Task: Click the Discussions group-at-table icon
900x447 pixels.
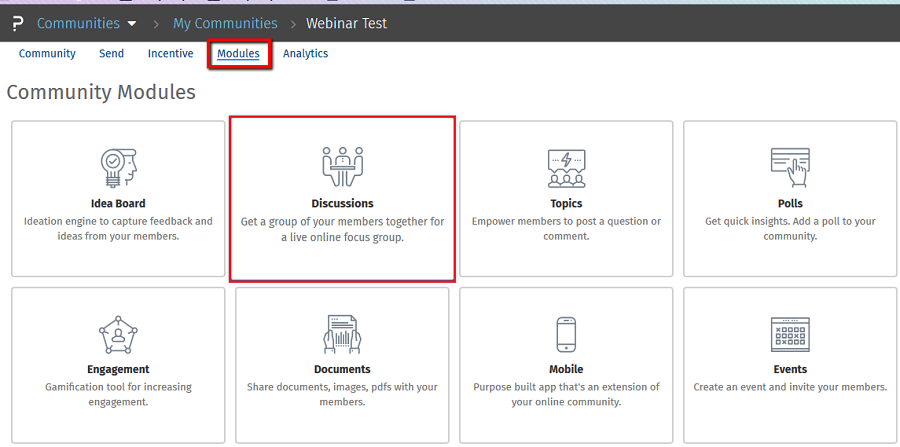Action: tap(343, 167)
